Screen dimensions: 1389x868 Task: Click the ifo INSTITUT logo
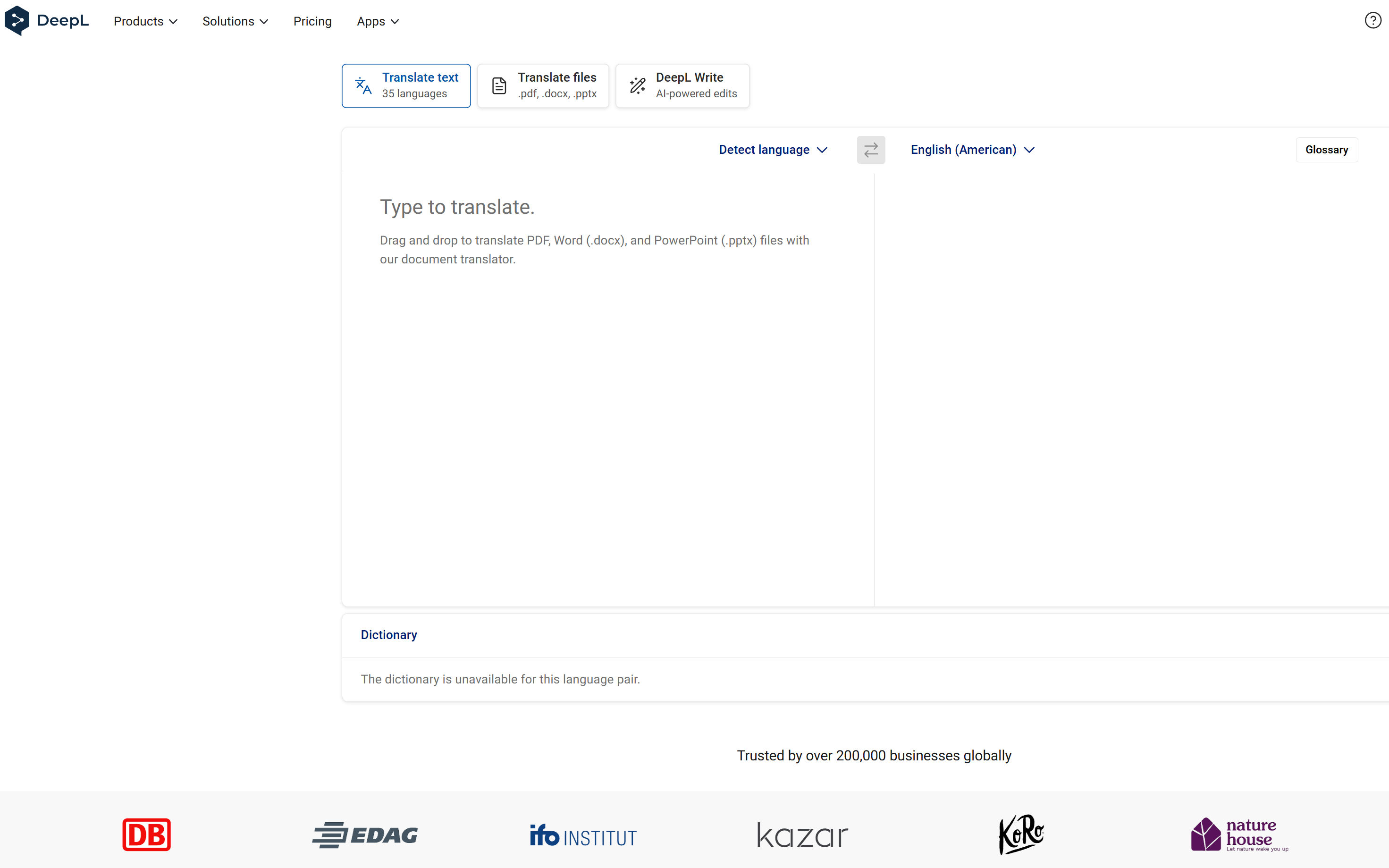(583, 836)
